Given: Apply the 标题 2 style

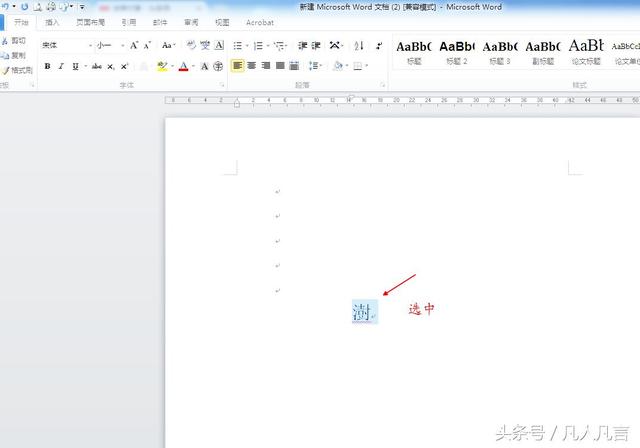Looking at the screenshot, I should [457, 52].
